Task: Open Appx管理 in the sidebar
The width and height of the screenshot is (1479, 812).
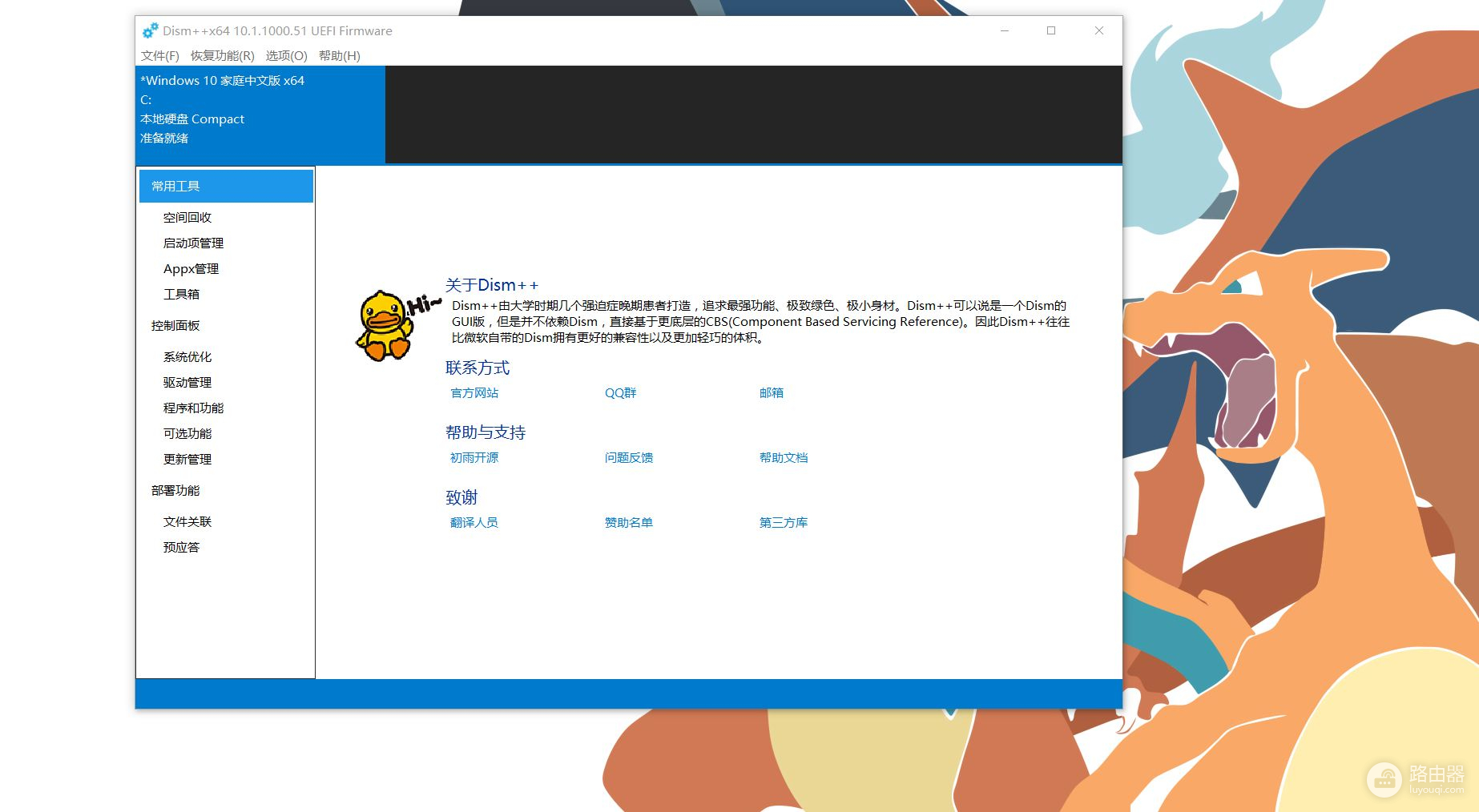Action: [191, 268]
